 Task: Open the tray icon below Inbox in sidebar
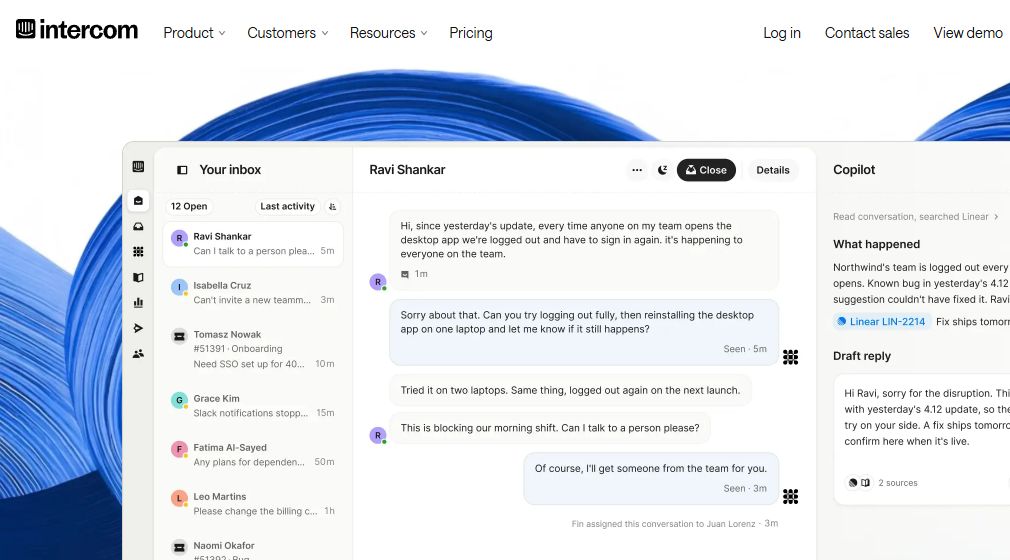pos(138,226)
